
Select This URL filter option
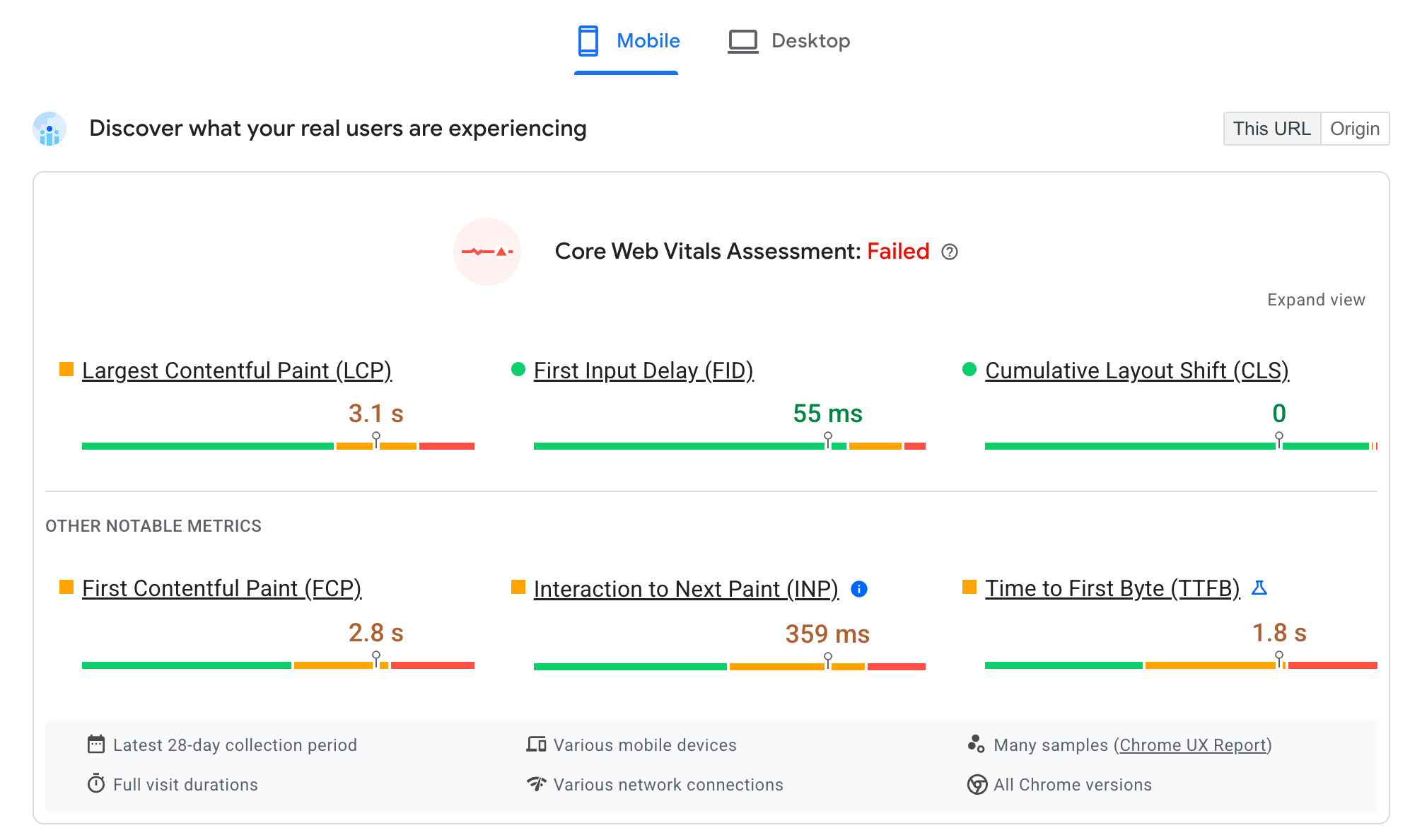pyautogui.click(x=1271, y=129)
